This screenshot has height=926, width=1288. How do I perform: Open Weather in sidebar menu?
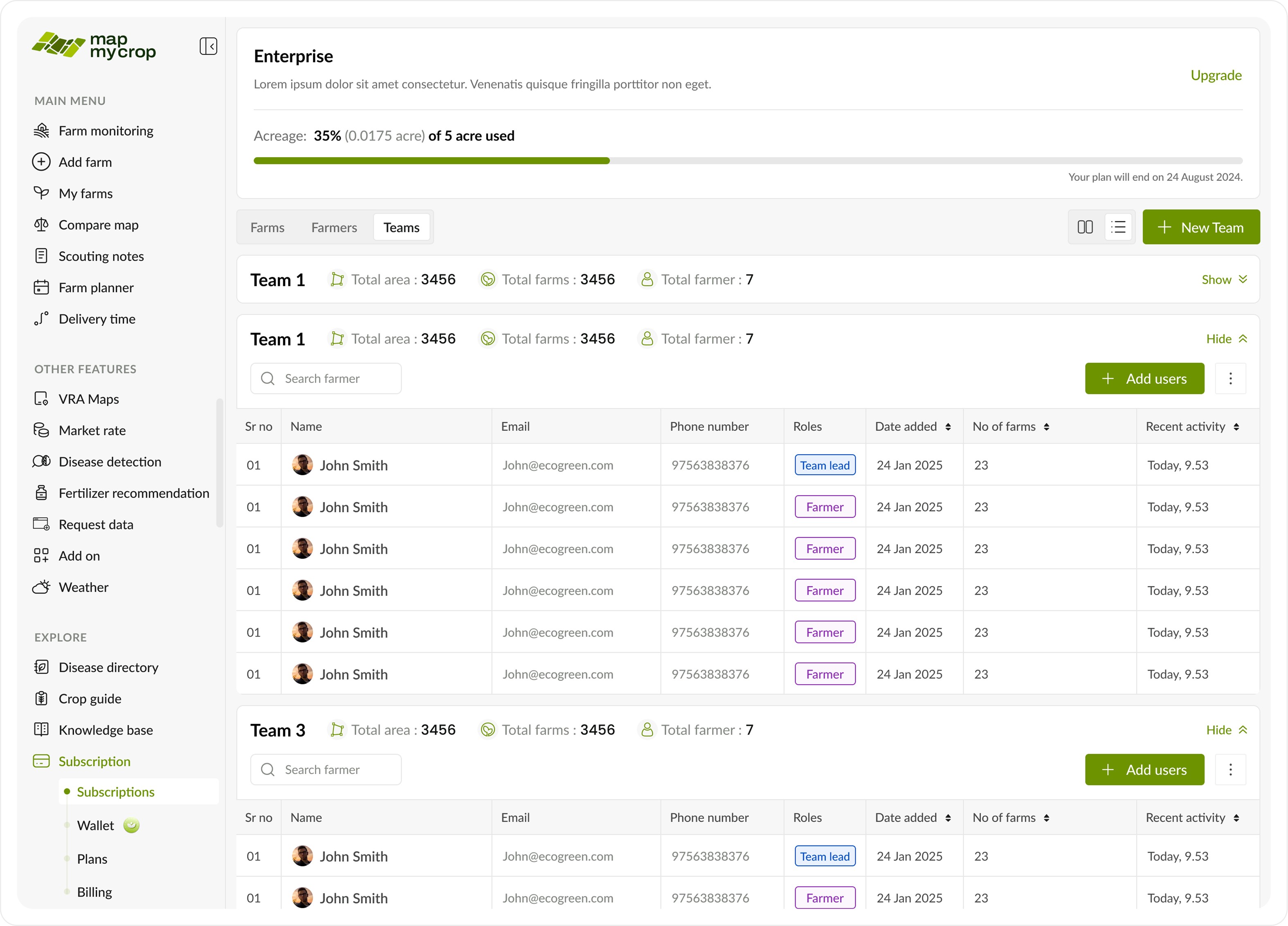[83, 587]
